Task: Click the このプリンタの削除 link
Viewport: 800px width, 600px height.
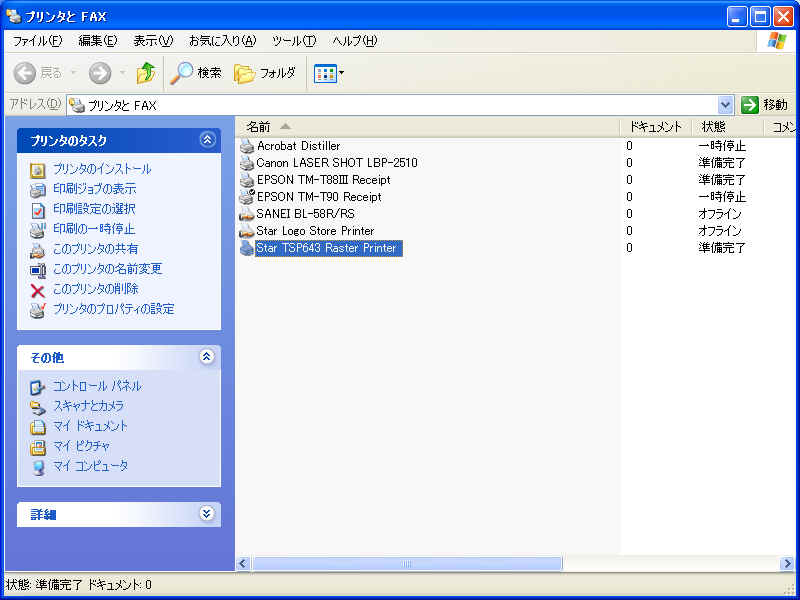Action: (x=95, y=289)
